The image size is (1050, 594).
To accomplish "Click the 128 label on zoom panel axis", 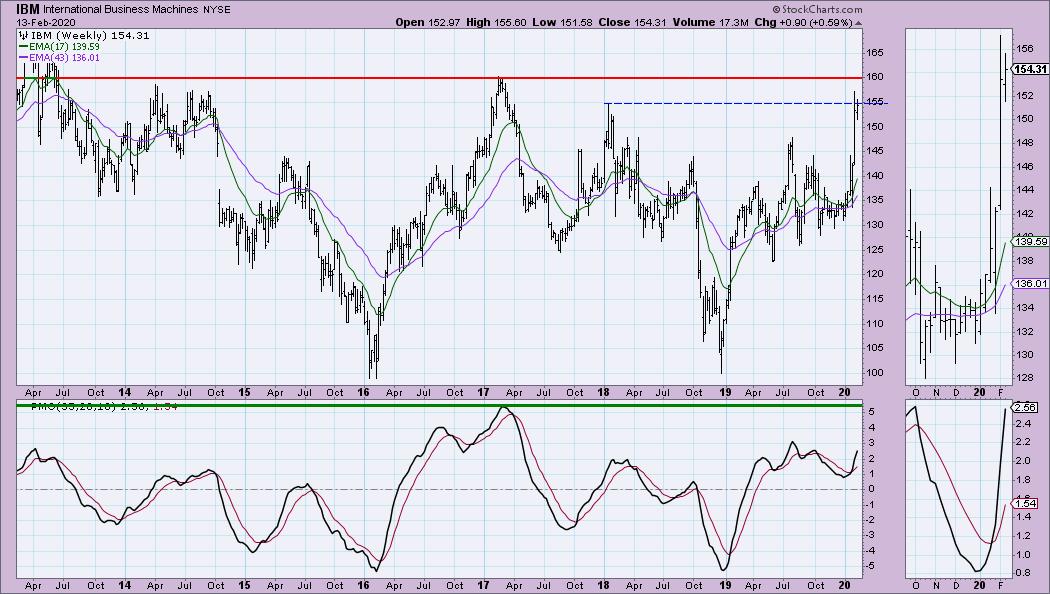I will (x=1025, y=378).
